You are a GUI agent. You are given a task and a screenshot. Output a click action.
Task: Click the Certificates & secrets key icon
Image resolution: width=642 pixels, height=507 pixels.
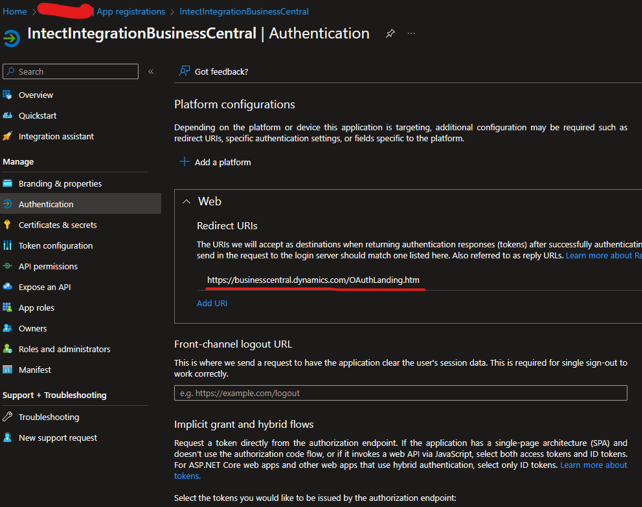pyautogui.click(x=7, y=224)
